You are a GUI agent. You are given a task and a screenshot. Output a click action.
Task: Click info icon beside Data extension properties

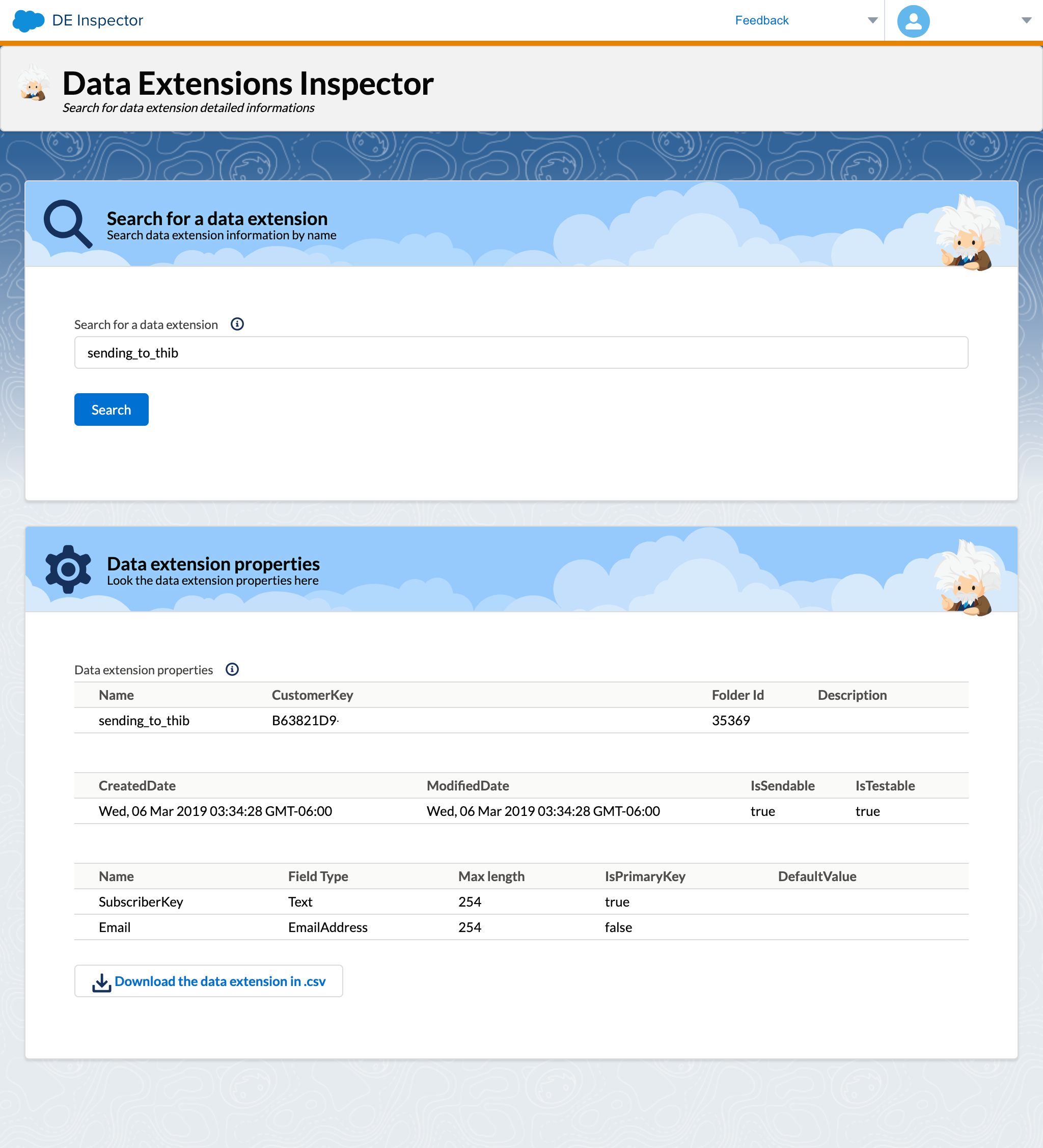pyautogui.click(x=232, y=669)
